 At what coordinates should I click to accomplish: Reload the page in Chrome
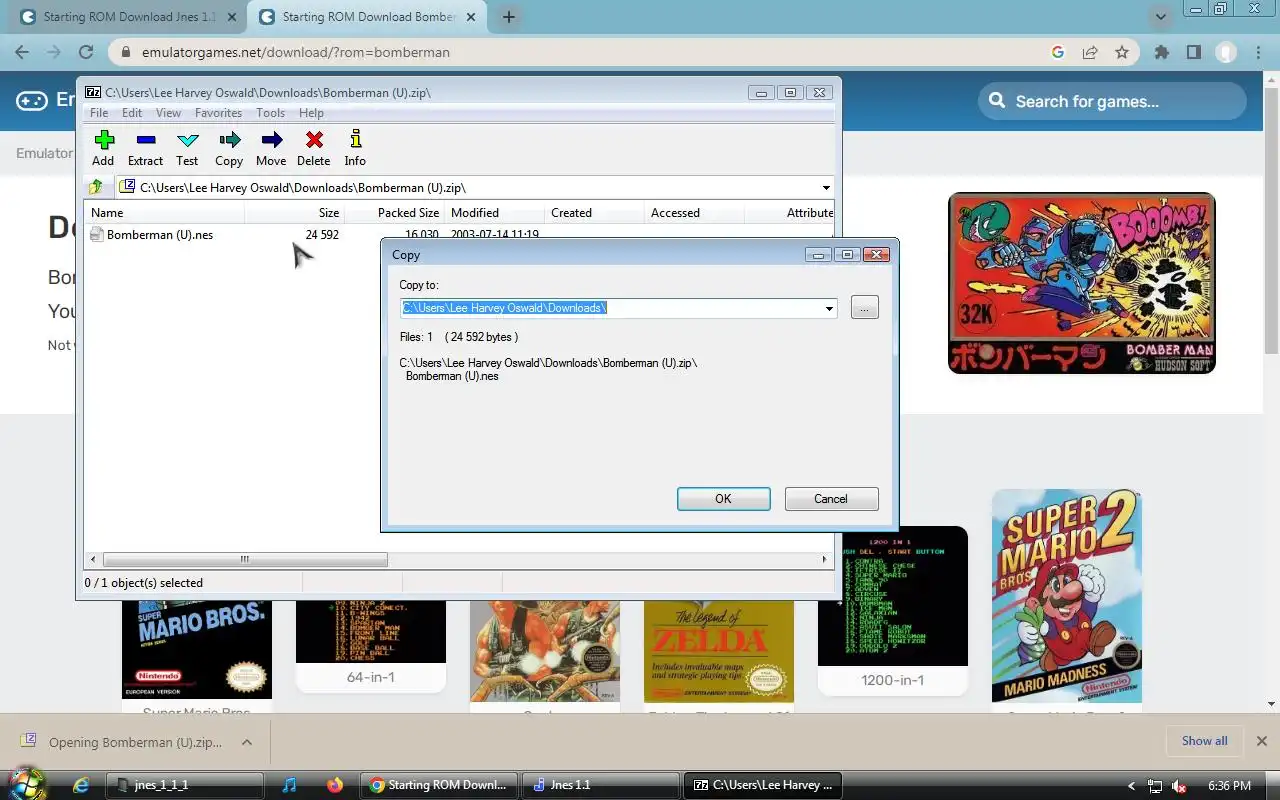coord(86,52)
